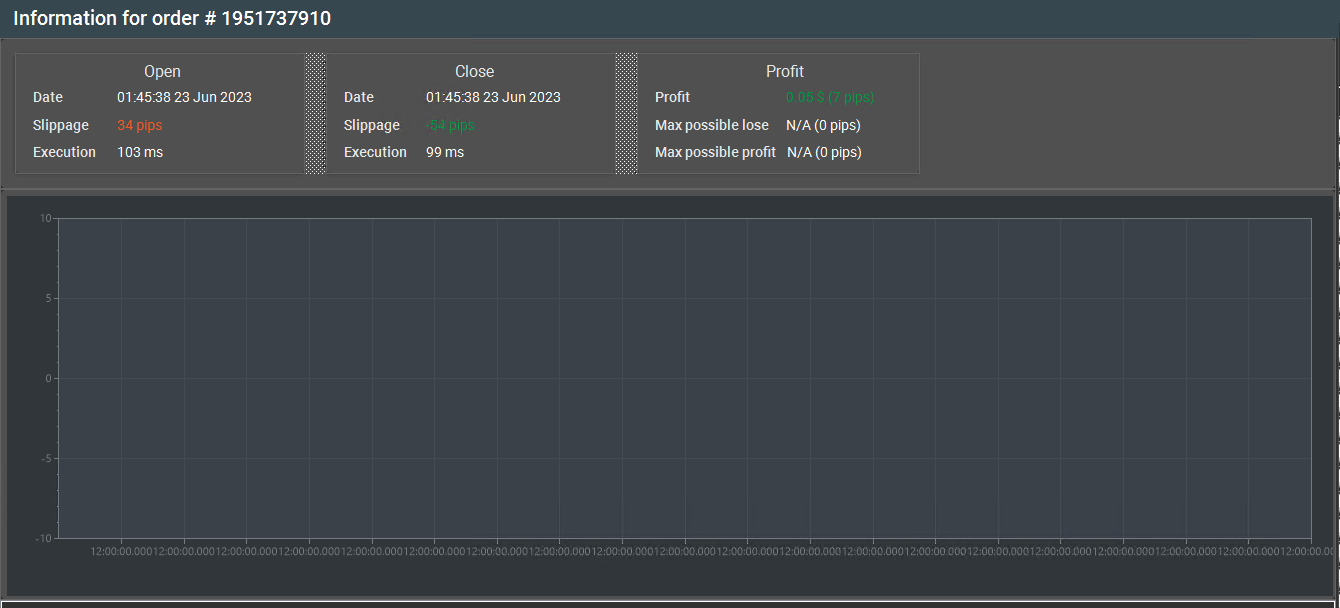Click the Max possible lose label
1340x608 pixels.
(x=712, y=125)
